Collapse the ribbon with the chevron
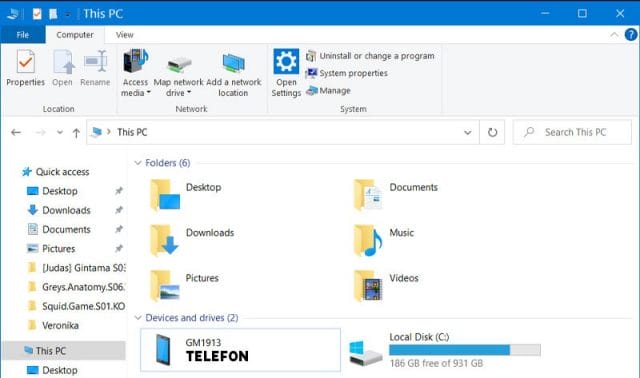The width and height of the screenshot is (640, 378). pyautogui.click(x=614, y=35)
